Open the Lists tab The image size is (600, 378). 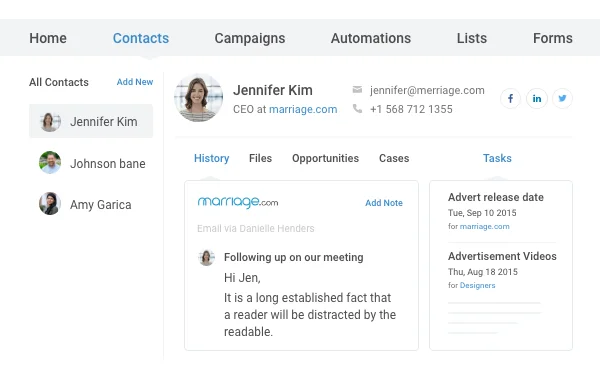pos(472,38)
